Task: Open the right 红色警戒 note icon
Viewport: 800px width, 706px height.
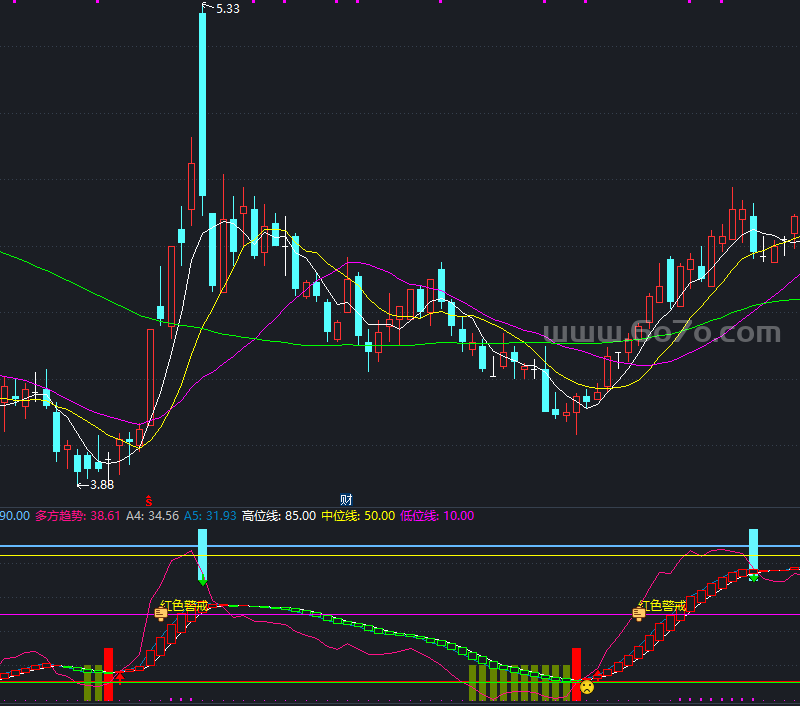Action: point(639,613)
